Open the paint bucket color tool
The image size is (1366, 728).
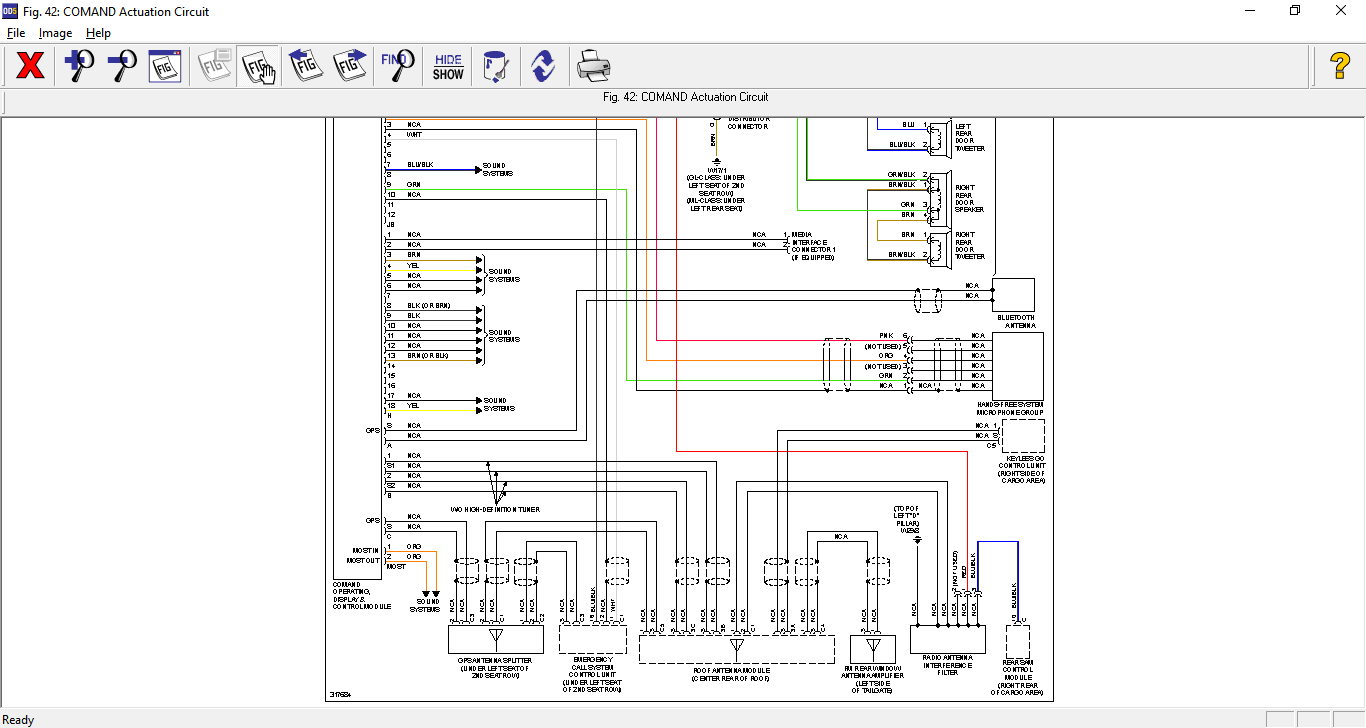495,66
